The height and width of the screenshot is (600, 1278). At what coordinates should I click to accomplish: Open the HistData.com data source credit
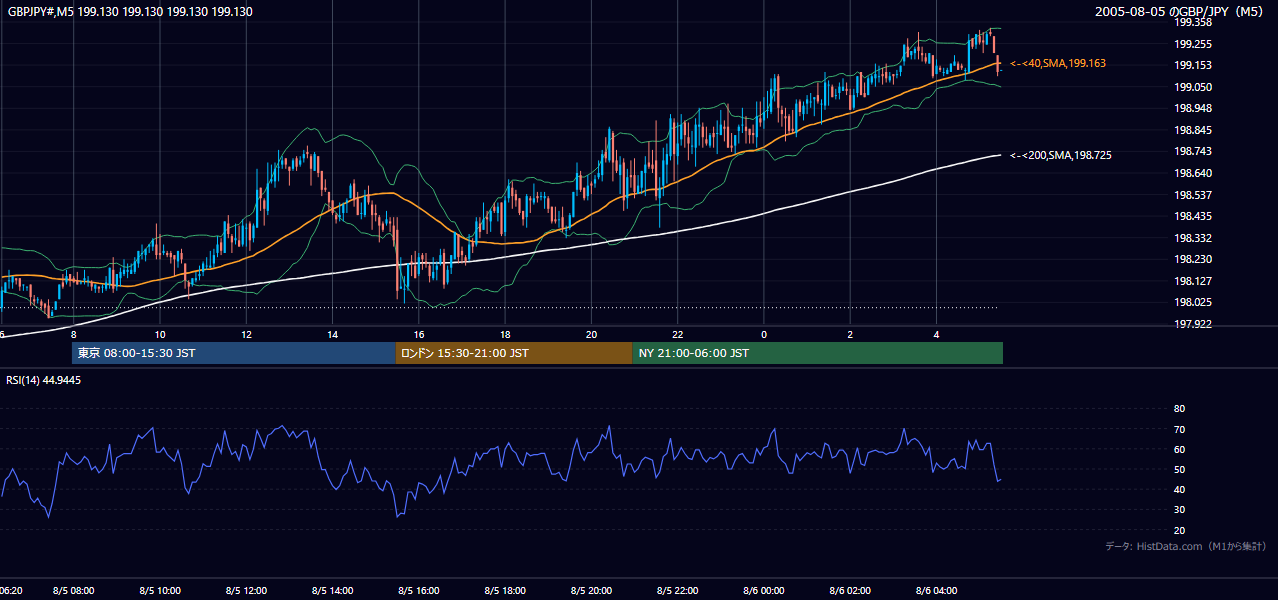[1186, 546]
